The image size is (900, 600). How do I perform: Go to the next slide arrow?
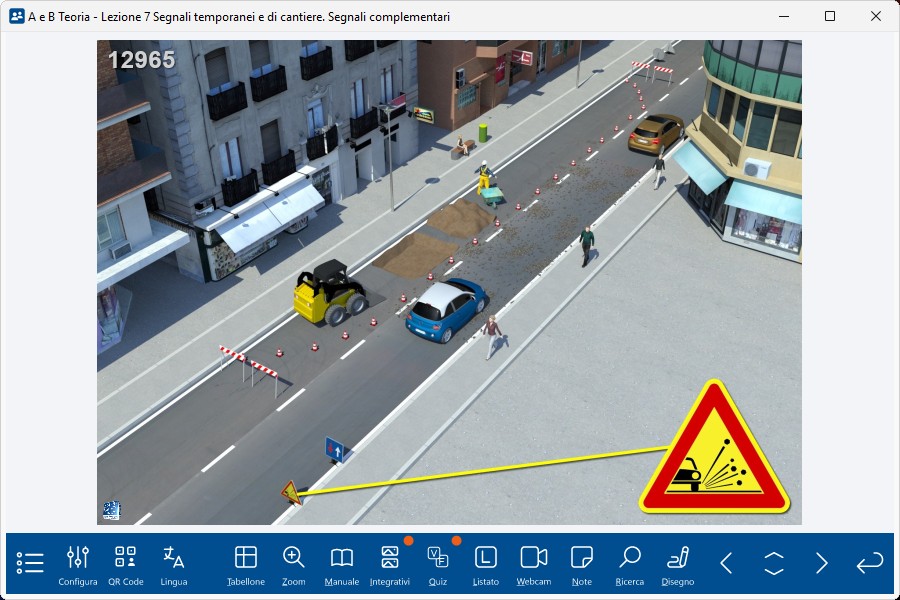(822, 563)
